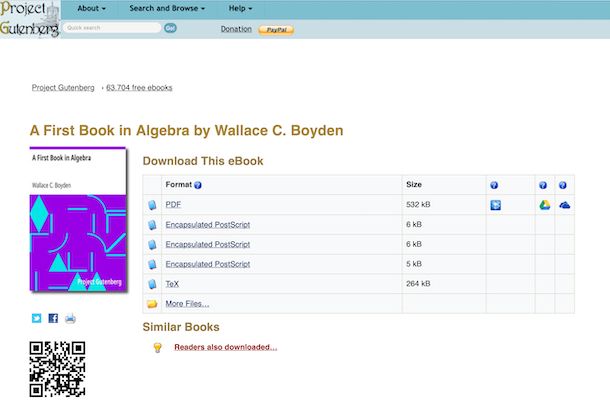Save PDF to OneDrive
The image size is (610, 400).
tap(564, 205)
